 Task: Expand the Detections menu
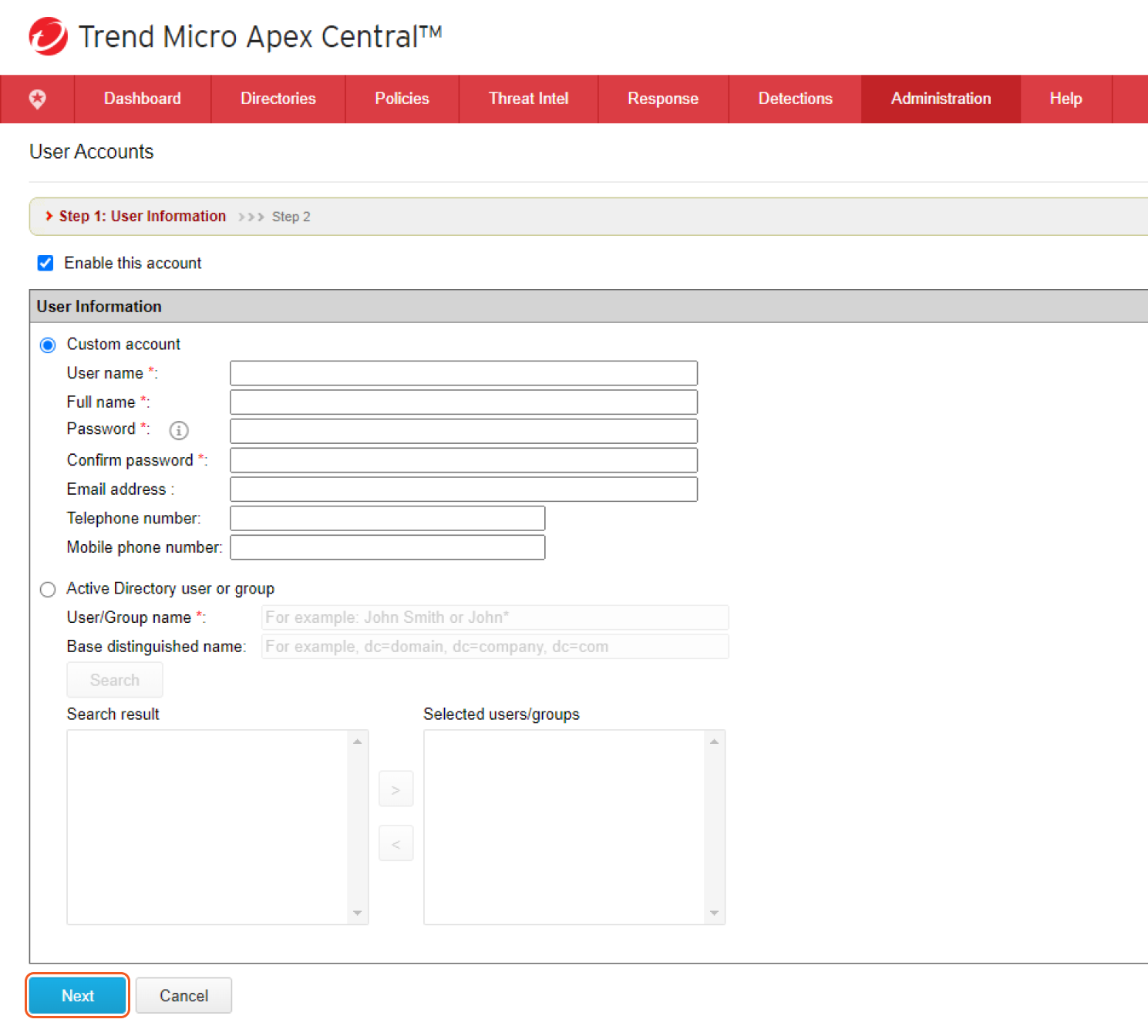click(x=795, y=99)
